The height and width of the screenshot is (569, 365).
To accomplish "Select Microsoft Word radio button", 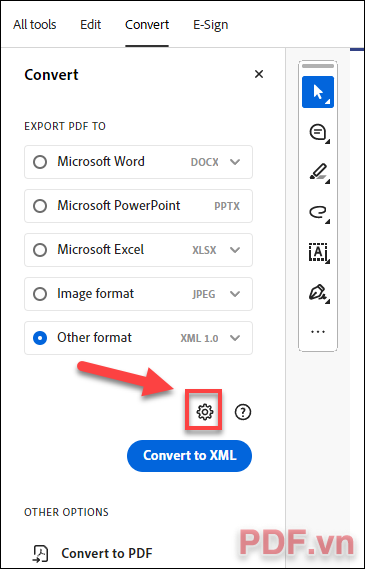I will [x=40, y=162].
